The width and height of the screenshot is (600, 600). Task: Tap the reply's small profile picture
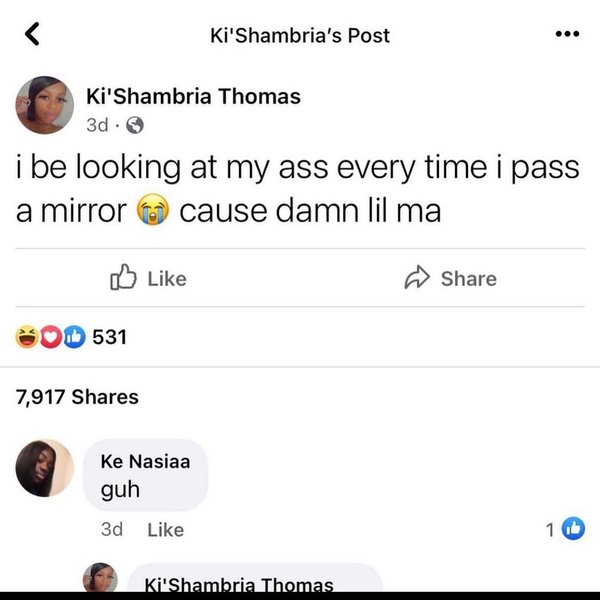point(100,577)
